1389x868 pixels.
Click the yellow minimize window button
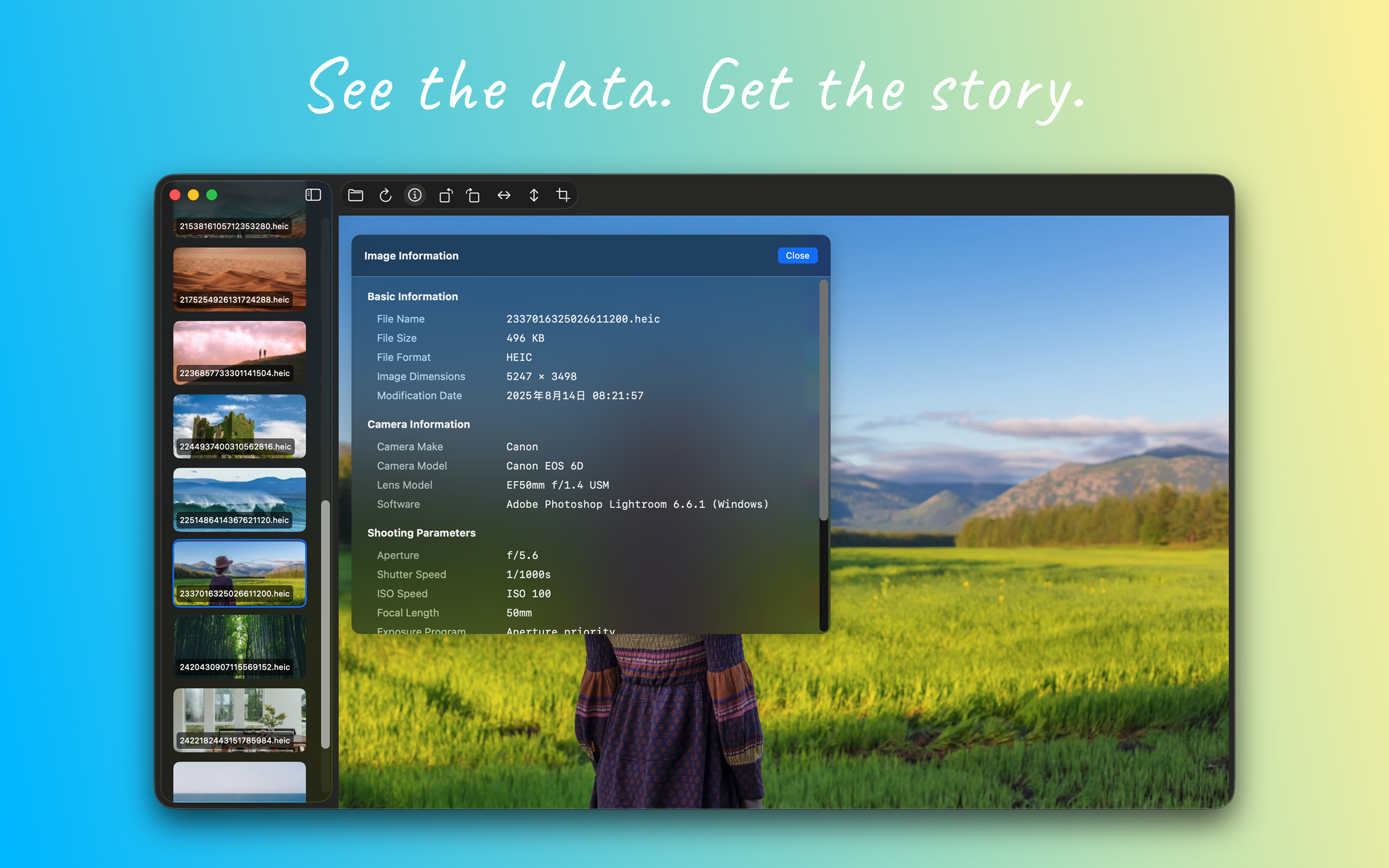193,195
